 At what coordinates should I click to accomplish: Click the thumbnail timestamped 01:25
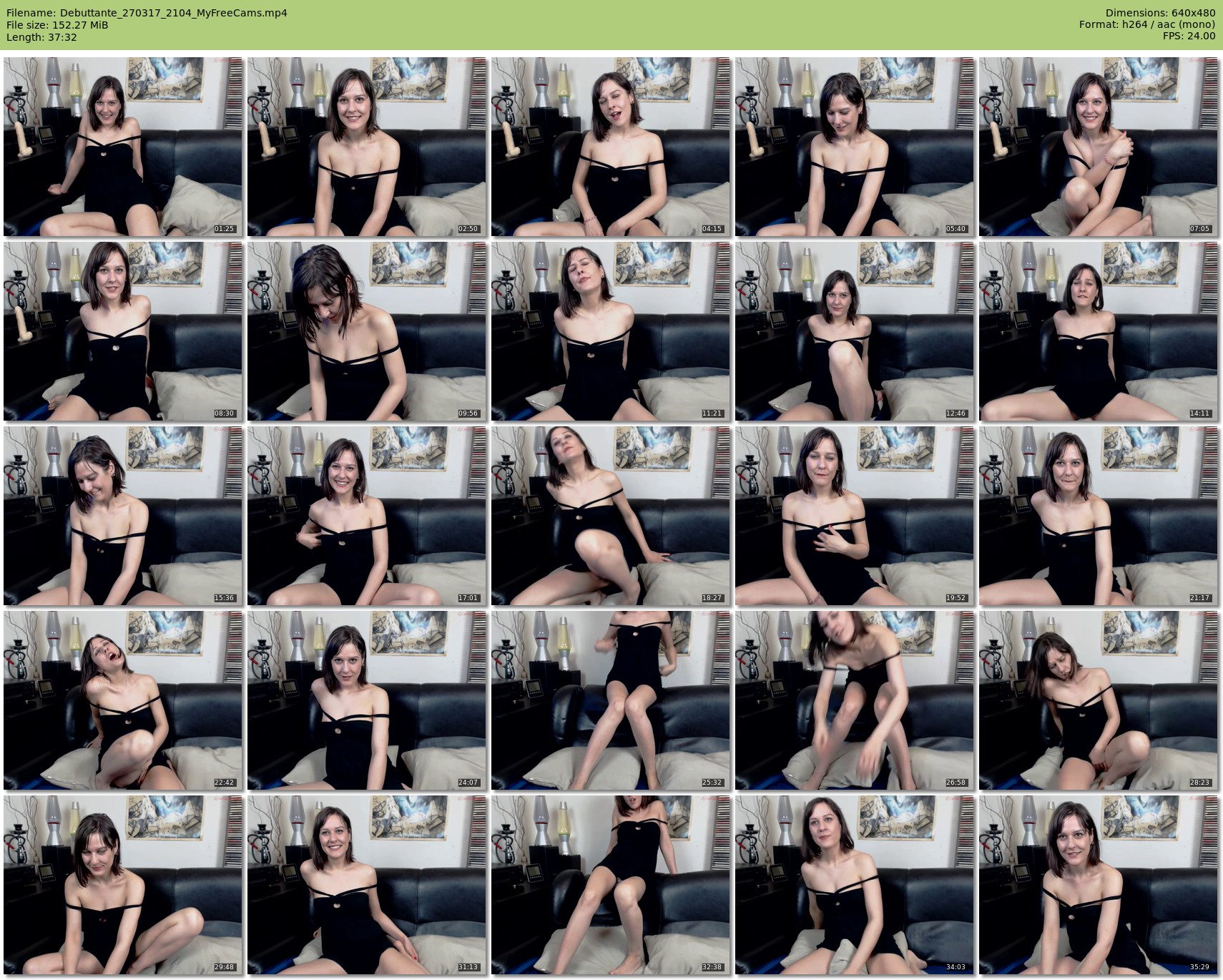[x=123, y=147]
